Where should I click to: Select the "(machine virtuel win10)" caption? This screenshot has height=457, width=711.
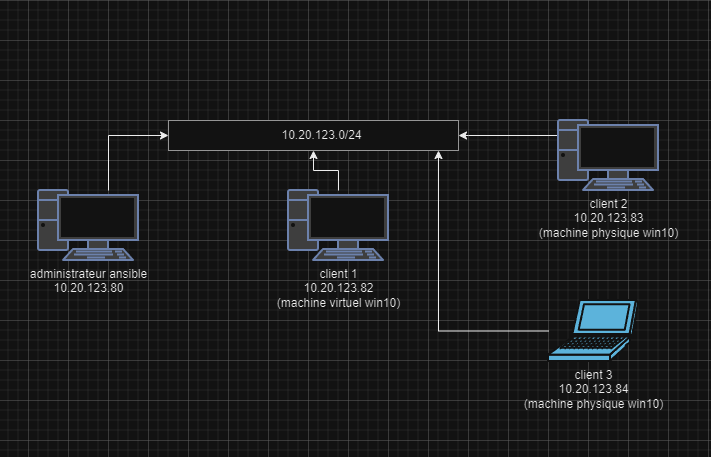(x=338, y=303)
